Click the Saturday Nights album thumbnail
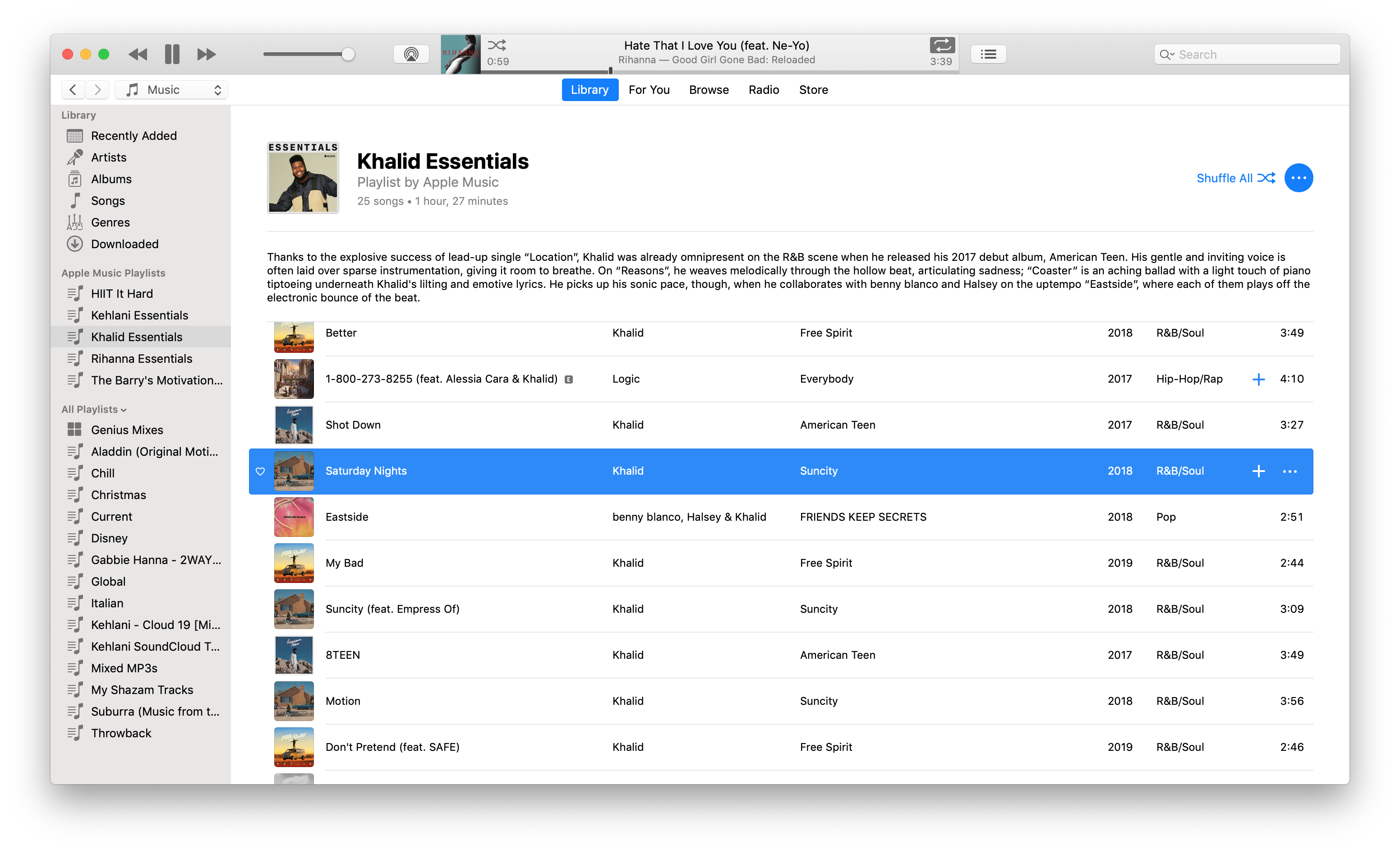This screenshot has height=851, width=1400. pyautogui.click(x=294, y=471)
